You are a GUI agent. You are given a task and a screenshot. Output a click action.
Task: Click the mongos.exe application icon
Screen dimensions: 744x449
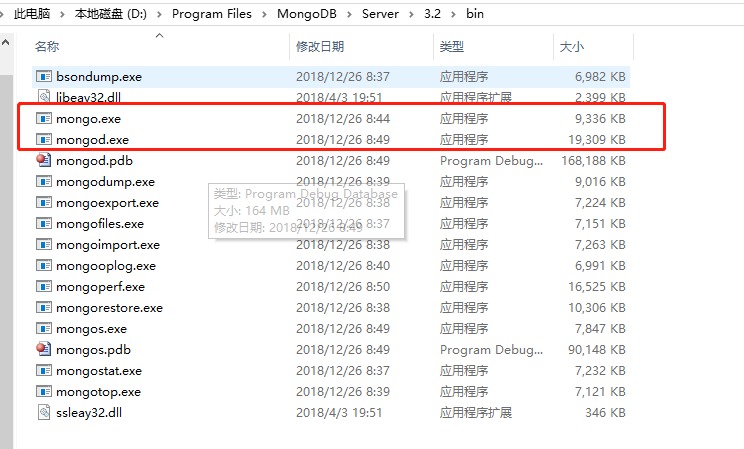tap(44, 328)
